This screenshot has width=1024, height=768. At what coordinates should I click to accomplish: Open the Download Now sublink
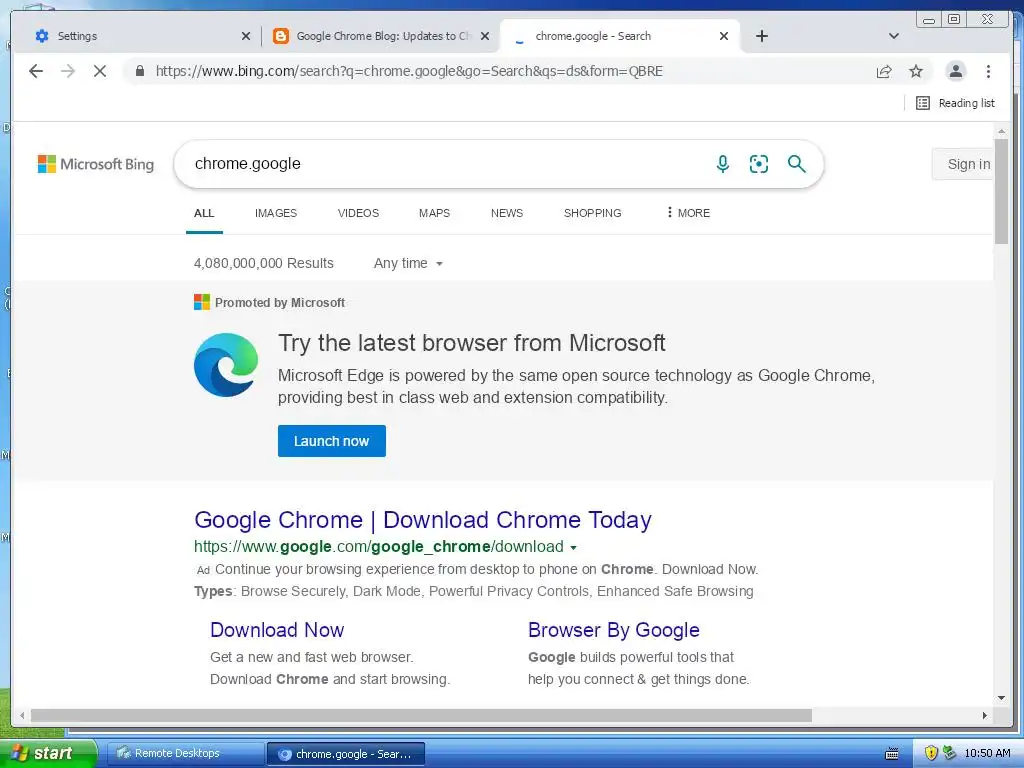277,630
